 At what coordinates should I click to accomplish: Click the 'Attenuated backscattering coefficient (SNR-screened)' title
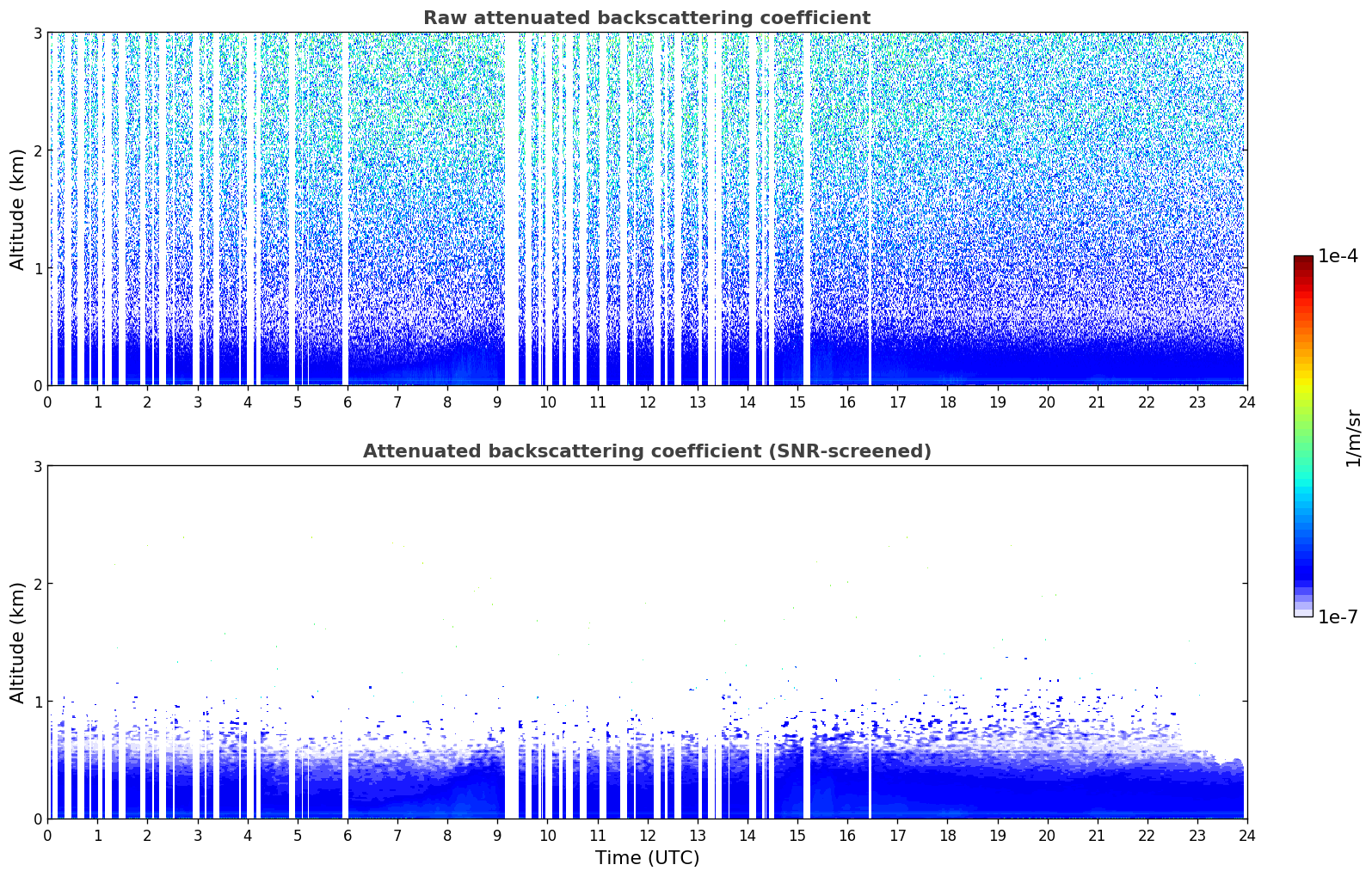pos(647,451)
